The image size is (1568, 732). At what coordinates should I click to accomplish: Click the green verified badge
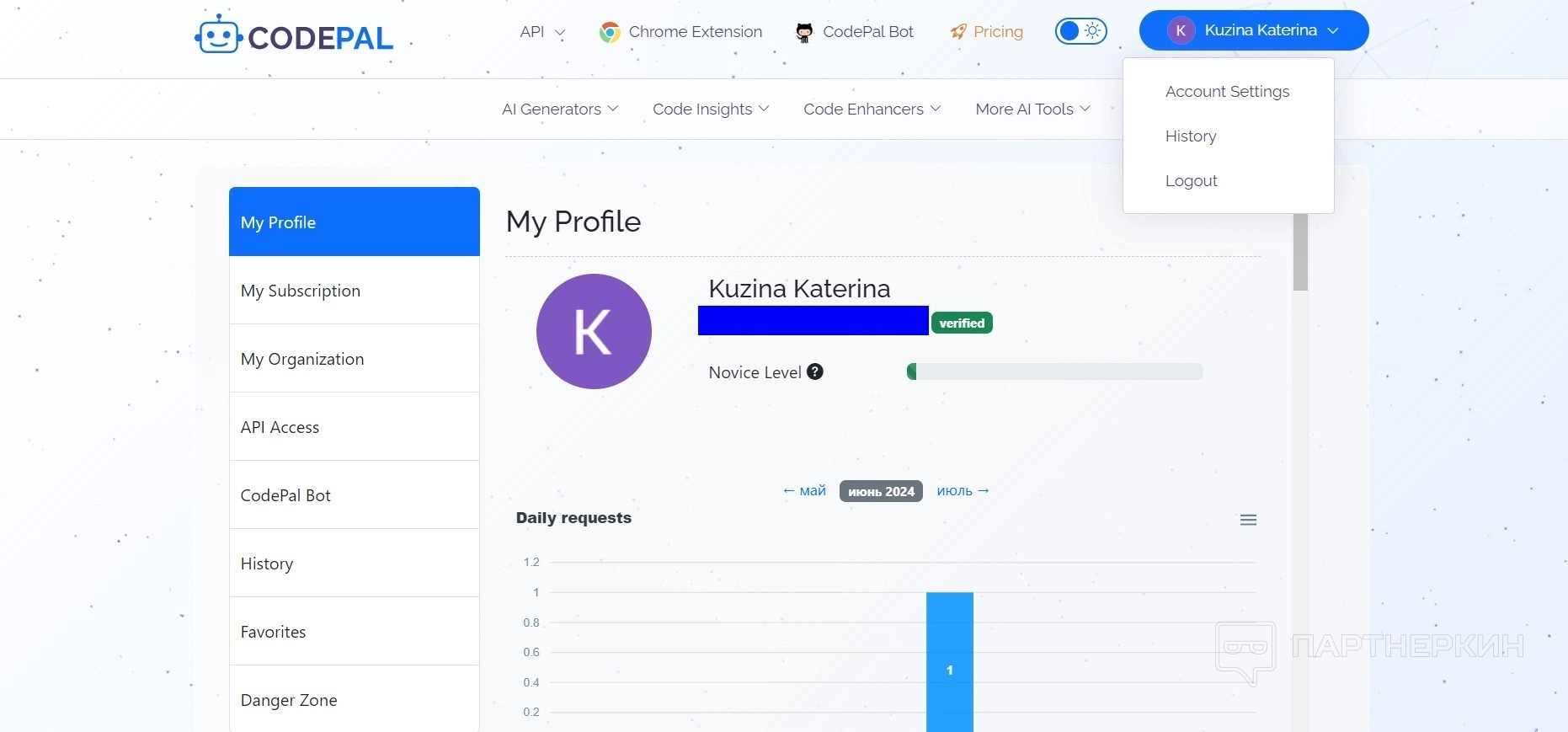962,323
